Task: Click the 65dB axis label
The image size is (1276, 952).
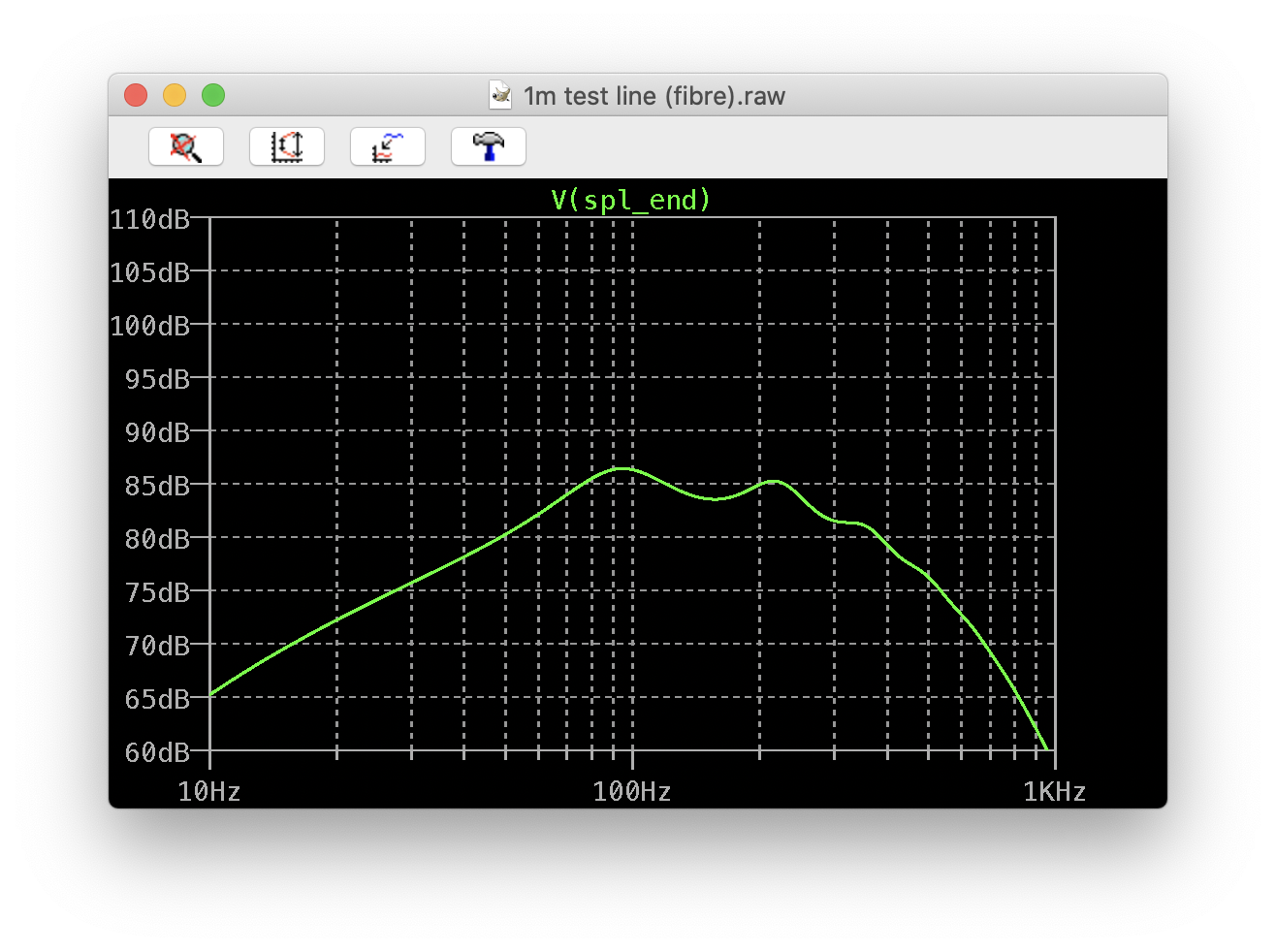Action: (x=157, y=699)
